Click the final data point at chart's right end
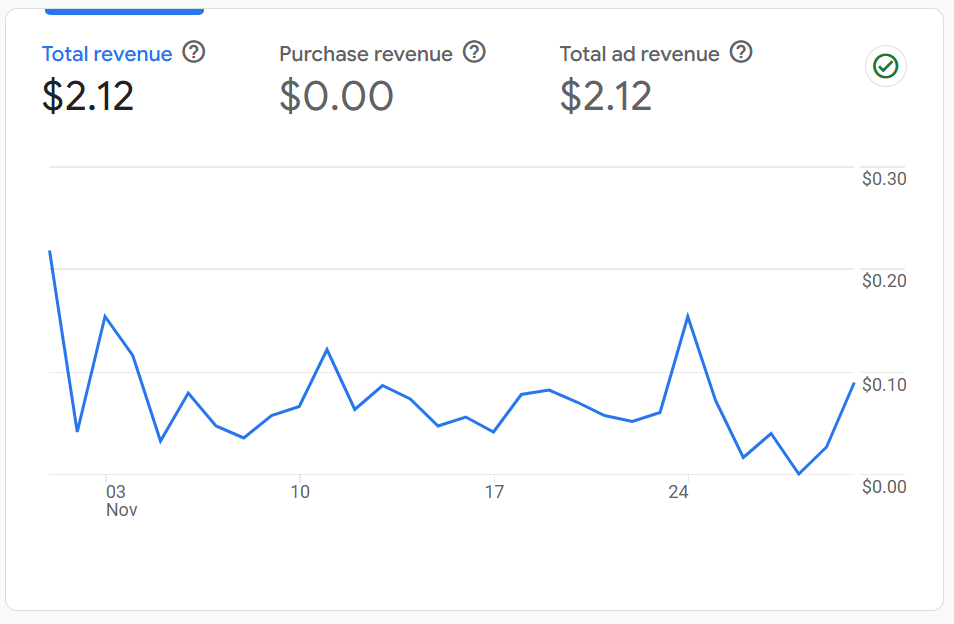Viewport: 954px width, 624px height. 853,384
